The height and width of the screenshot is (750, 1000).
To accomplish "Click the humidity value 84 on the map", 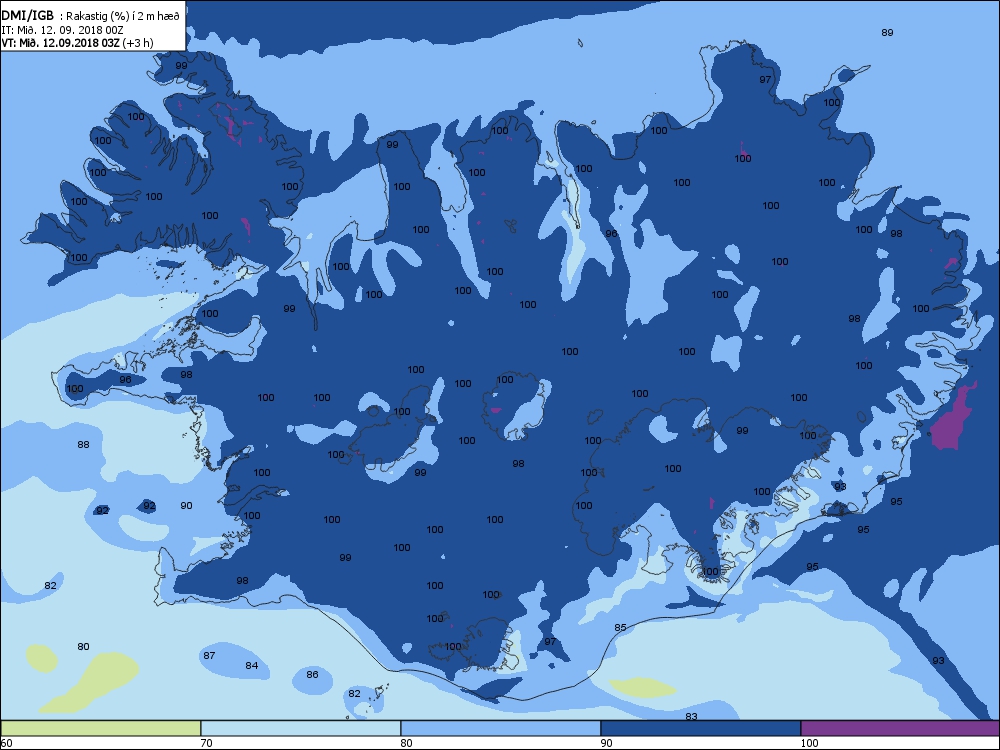I will click(x=252, y=665).
